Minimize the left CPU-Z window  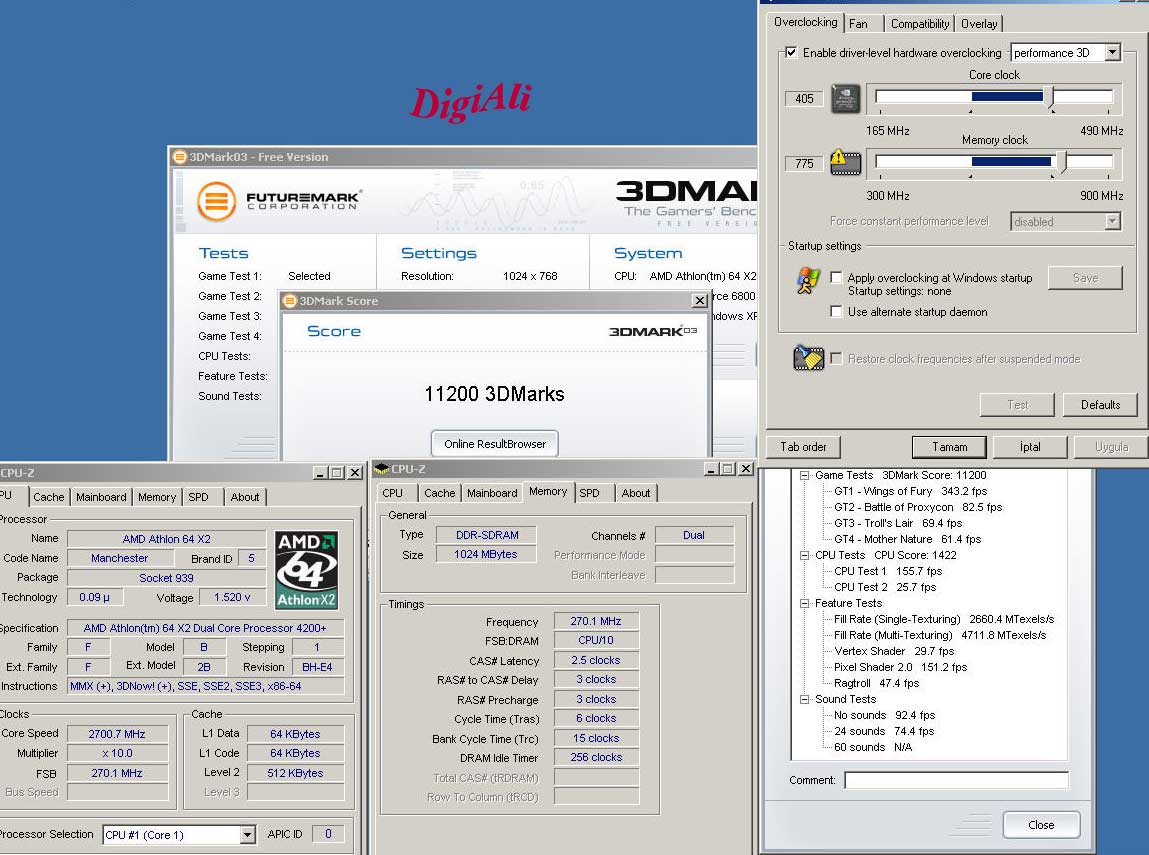[319, 473]
